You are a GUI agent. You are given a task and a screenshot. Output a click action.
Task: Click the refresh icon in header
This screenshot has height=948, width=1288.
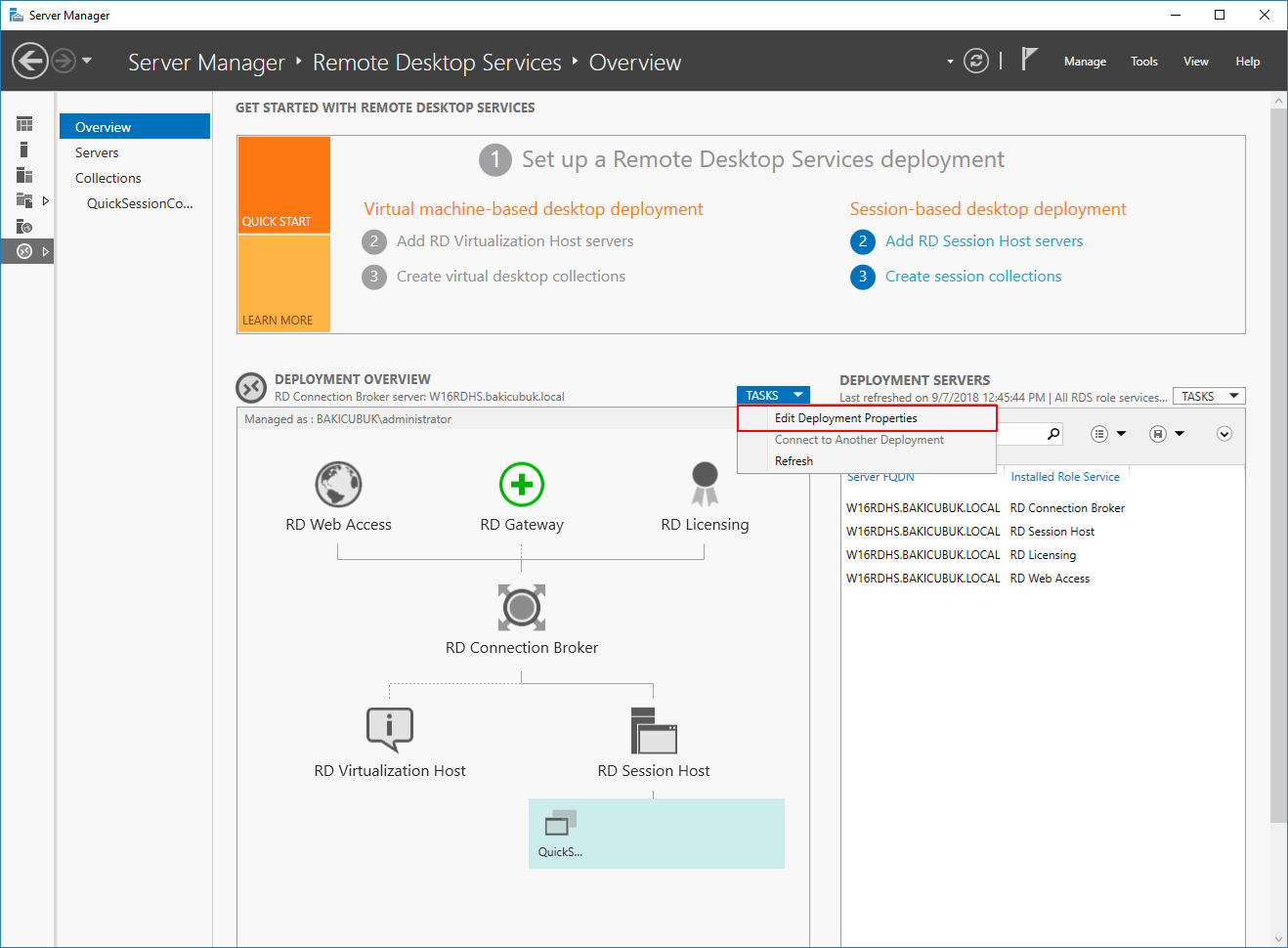(976, 61)
